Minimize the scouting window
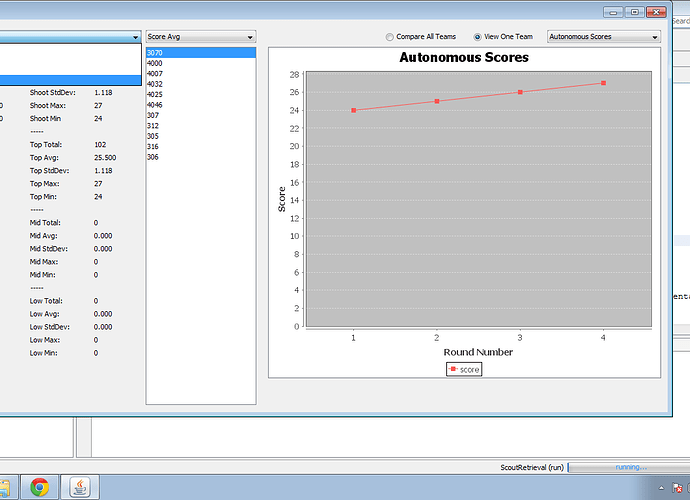The height and width of the screenshot is (500, 690). [613, 12]
